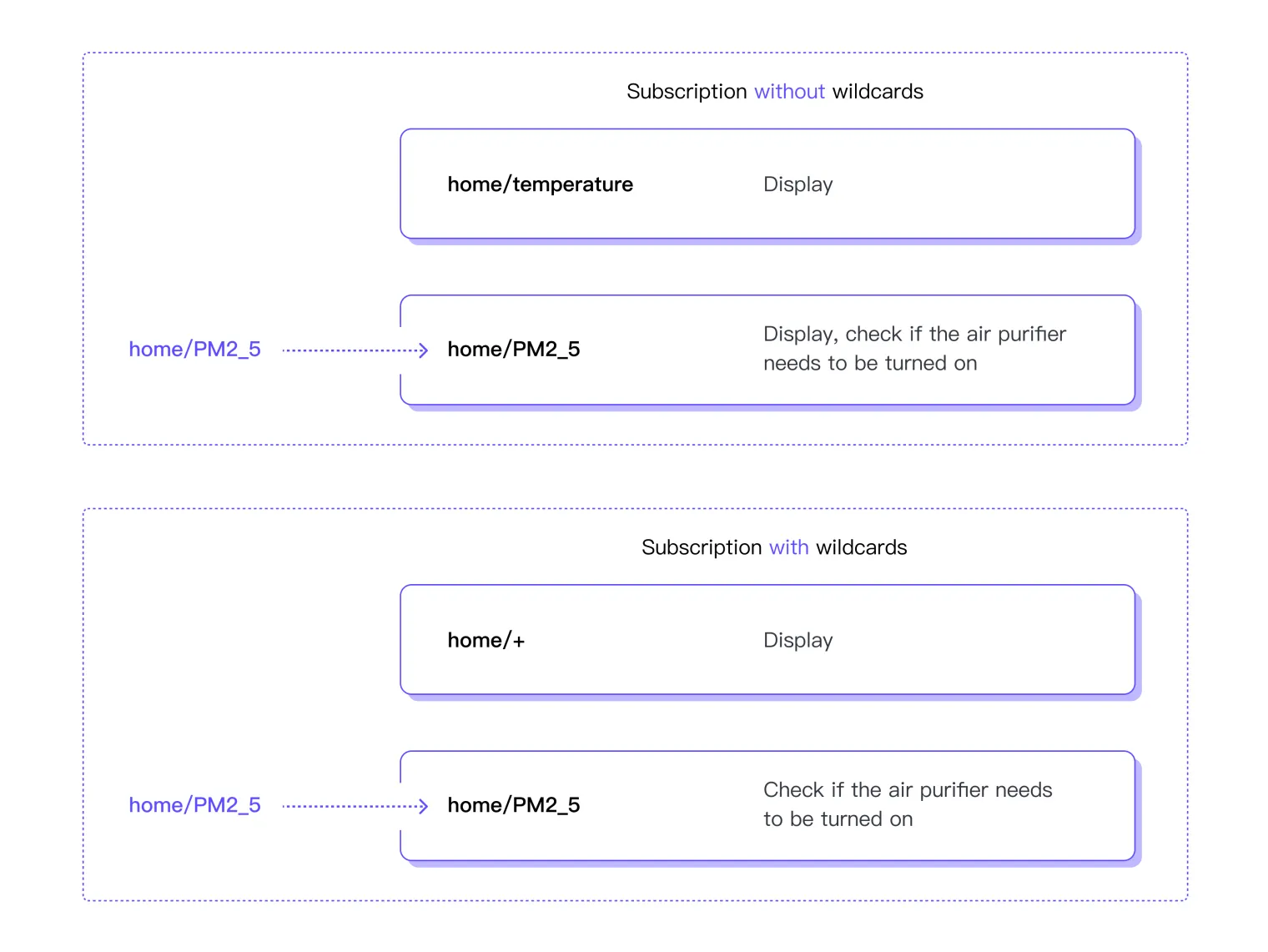Viewport: 1268px width, 952px height.
Task: Click the "Check if the air purifier needs" description
Action: [x=908, y=790]
